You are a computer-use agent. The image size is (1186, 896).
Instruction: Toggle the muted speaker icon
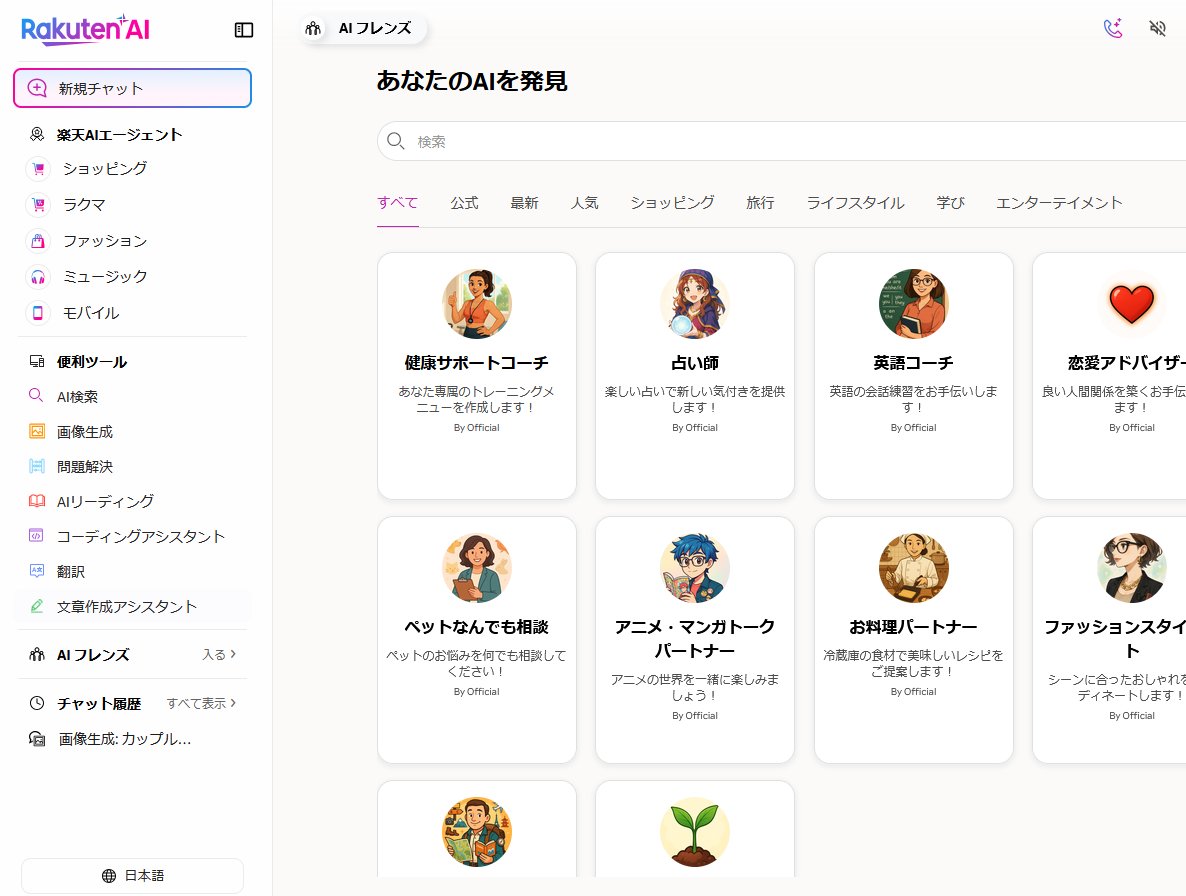click(1157, 29)
